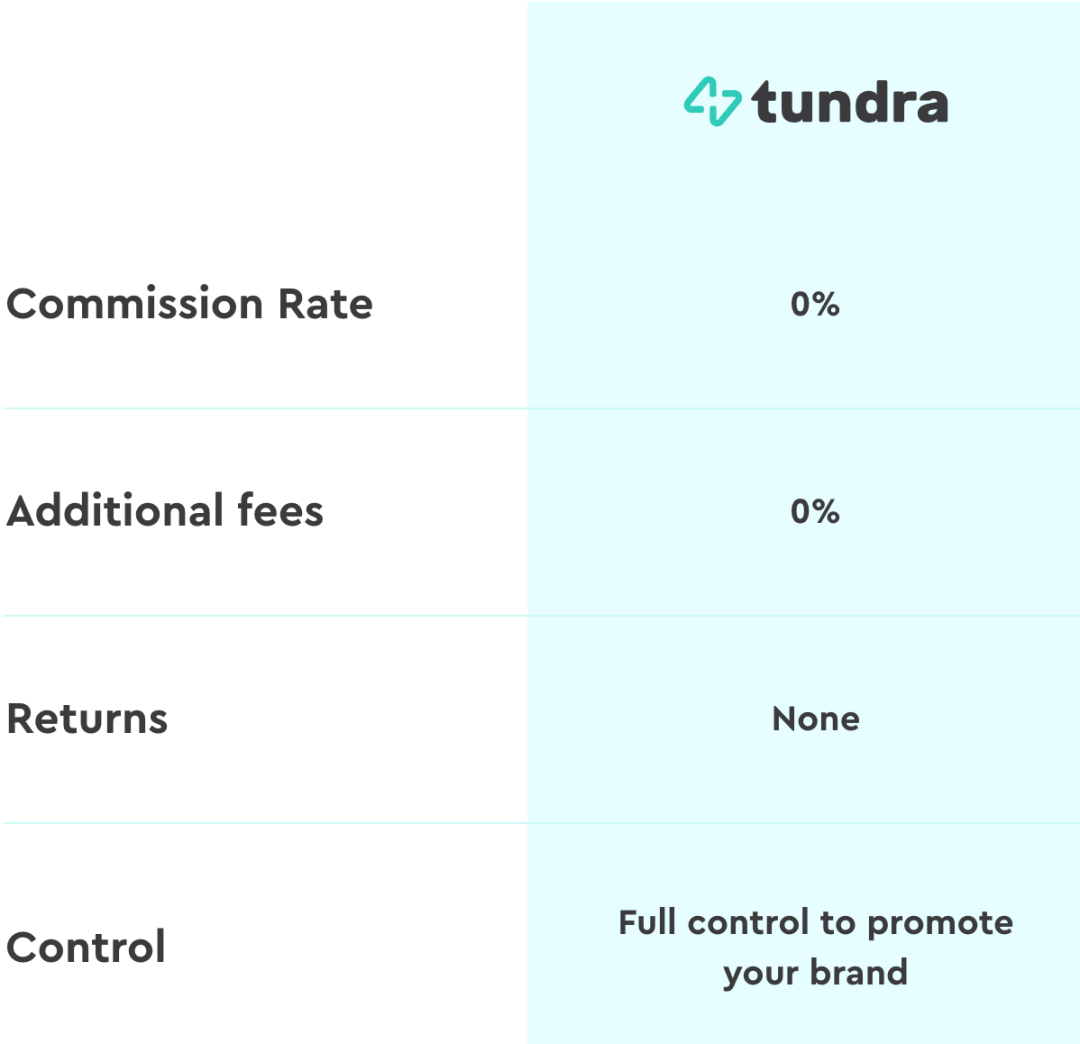The width and height of the screenshot is (1080, 1044).
Task: Click divider line below Additional fees row
Action: coord(541,616)
